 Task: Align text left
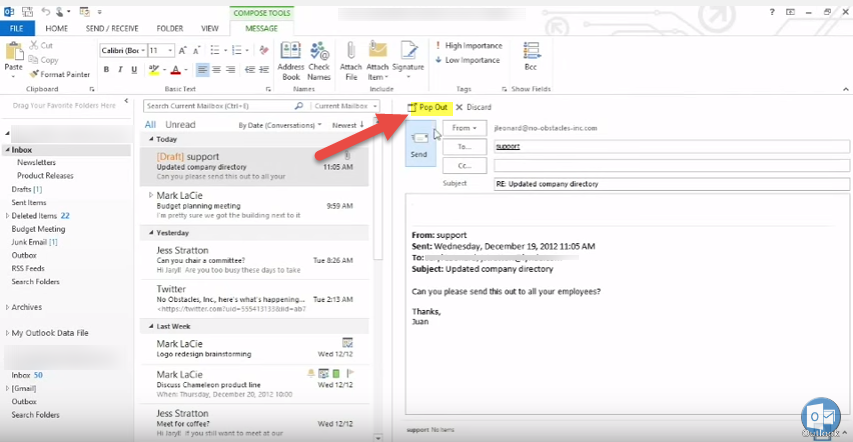(202, 69)
